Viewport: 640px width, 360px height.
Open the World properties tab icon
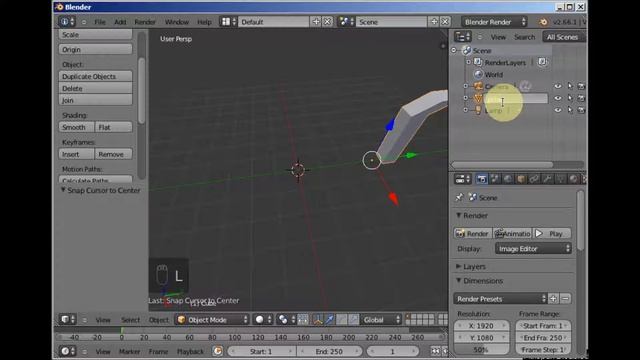pos(508,179)
